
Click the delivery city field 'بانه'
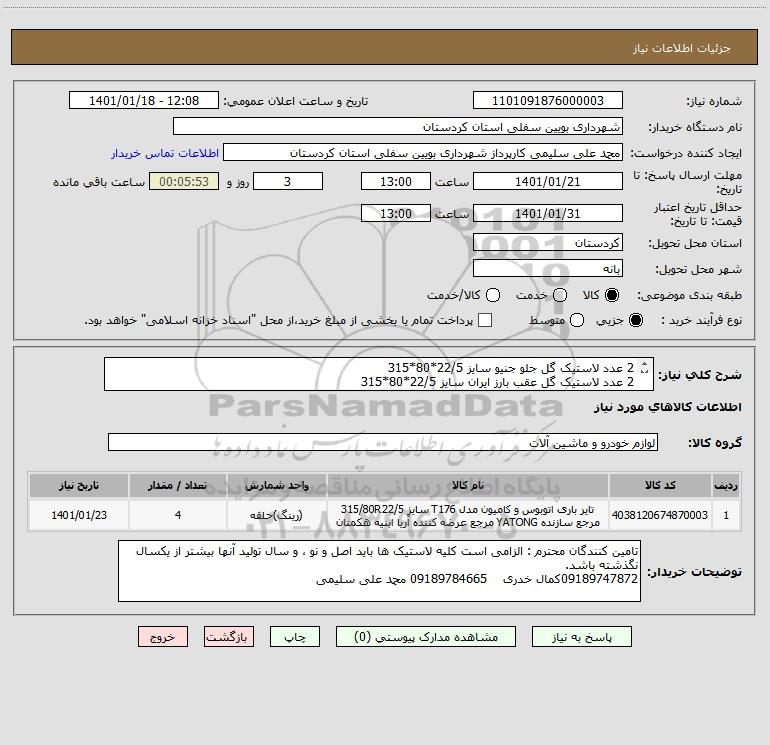548,269
